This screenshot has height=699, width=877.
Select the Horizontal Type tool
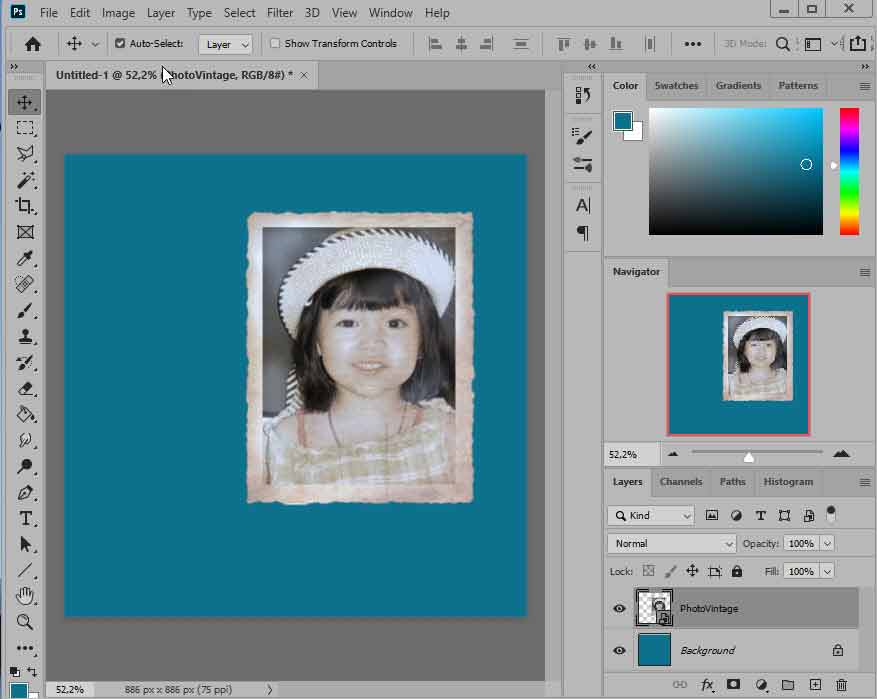pos(25,518)
